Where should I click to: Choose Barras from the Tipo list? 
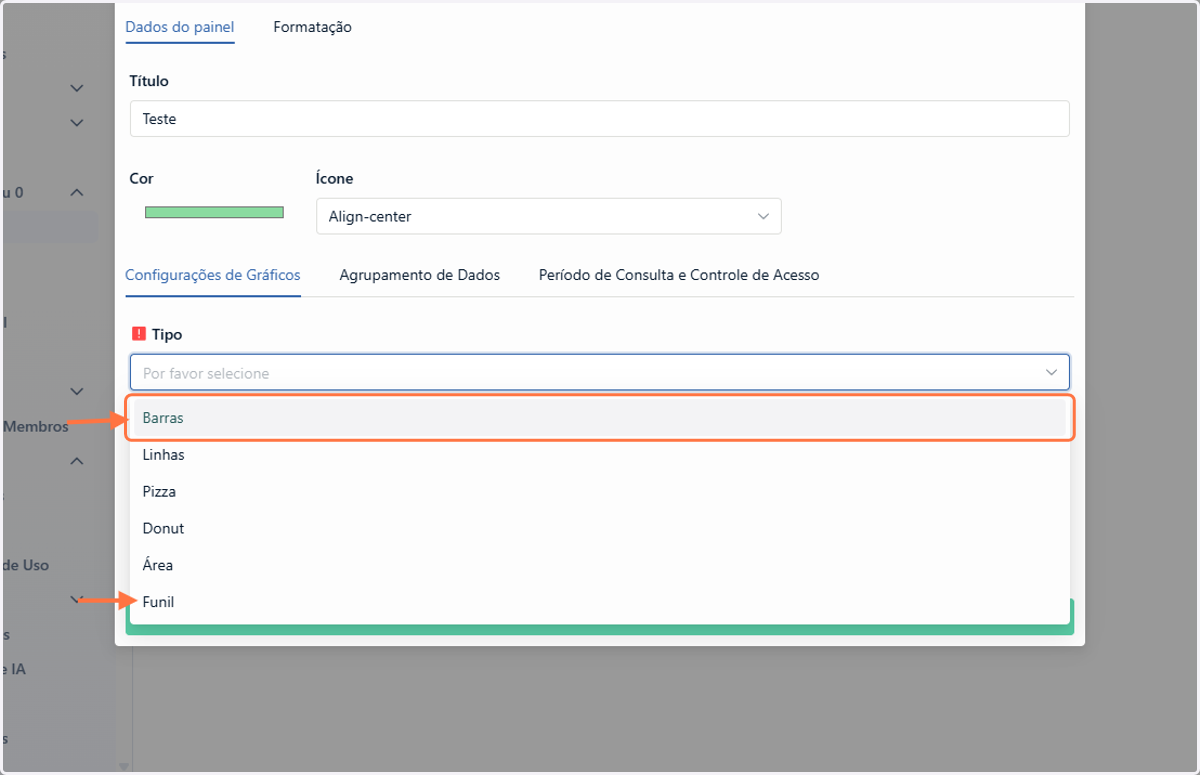coord(599,418)
